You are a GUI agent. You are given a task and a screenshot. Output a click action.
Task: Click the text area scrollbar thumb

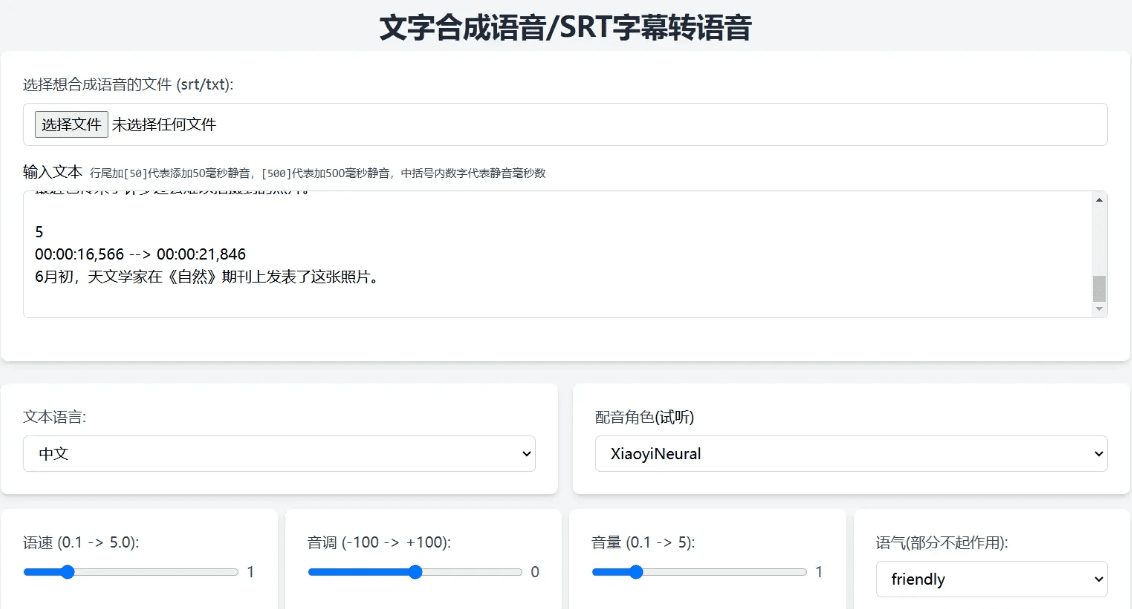click(x=1099, y=289)
